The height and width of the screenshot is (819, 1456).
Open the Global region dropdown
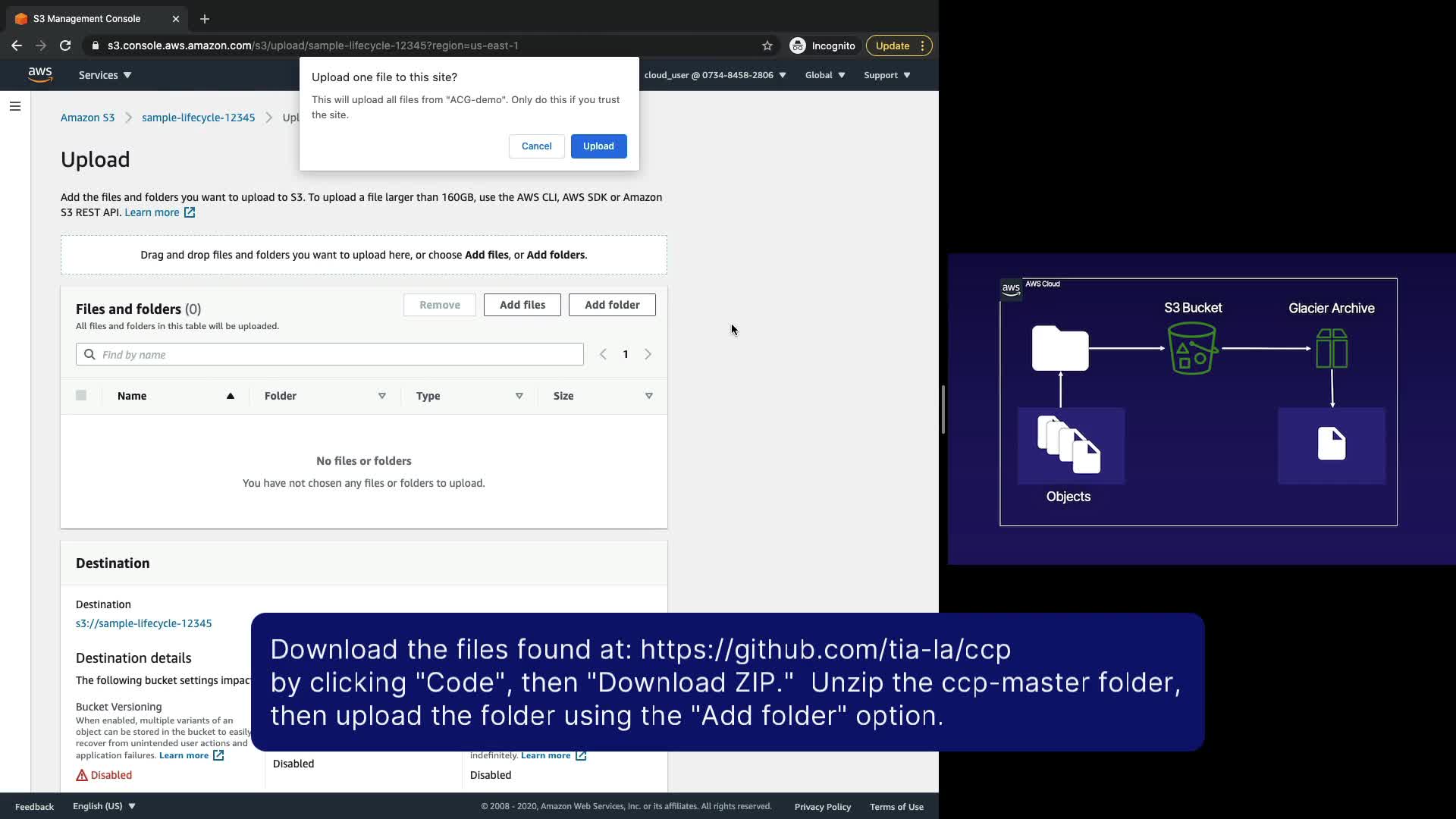[825, 75]
